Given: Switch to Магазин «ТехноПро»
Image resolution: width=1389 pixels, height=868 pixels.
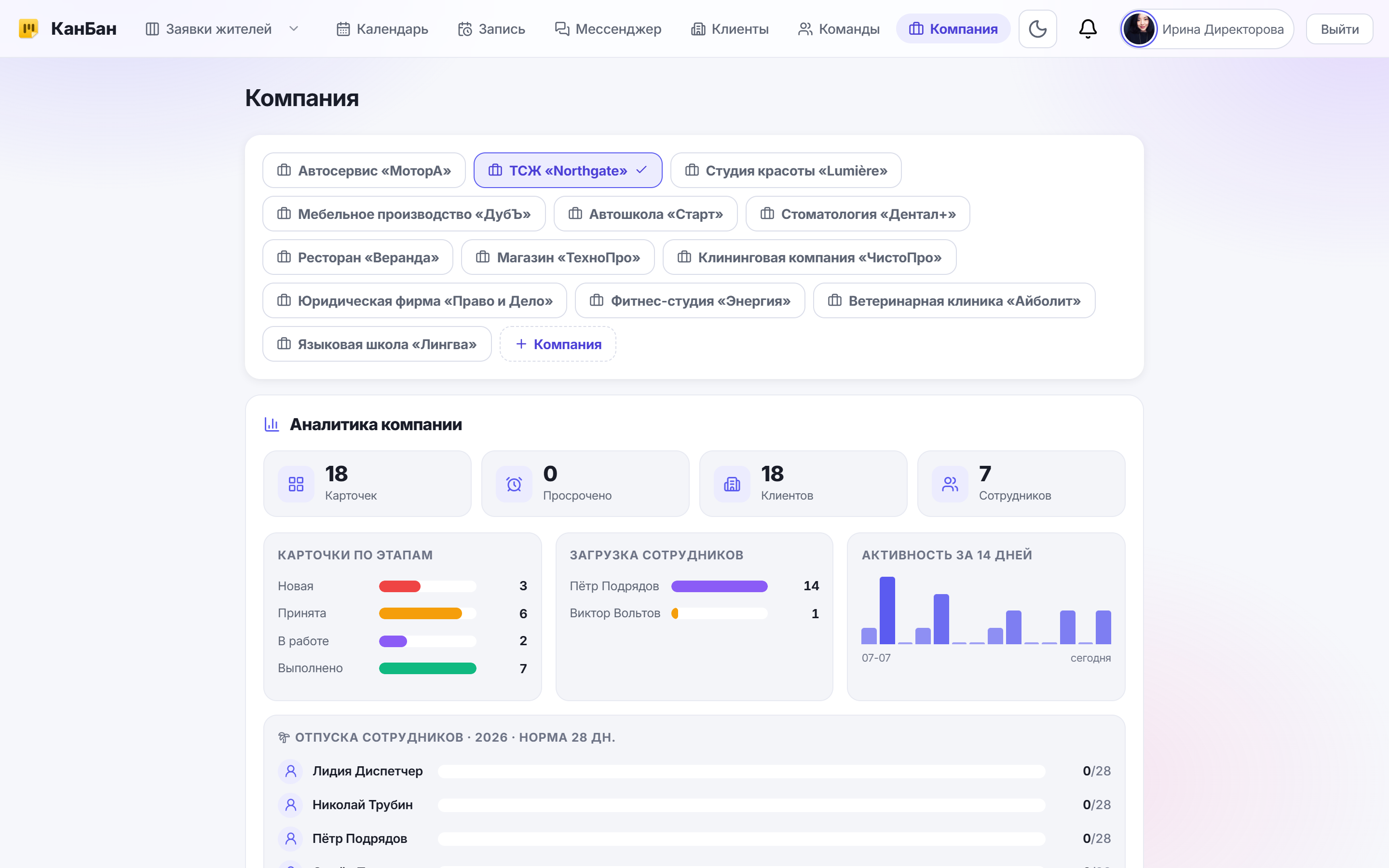Looking at the screenshot, I should pos(558,257).
